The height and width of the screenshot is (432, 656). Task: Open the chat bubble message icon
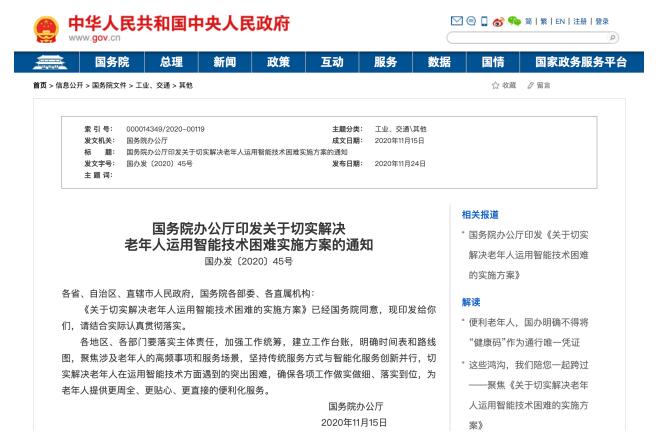472,20
